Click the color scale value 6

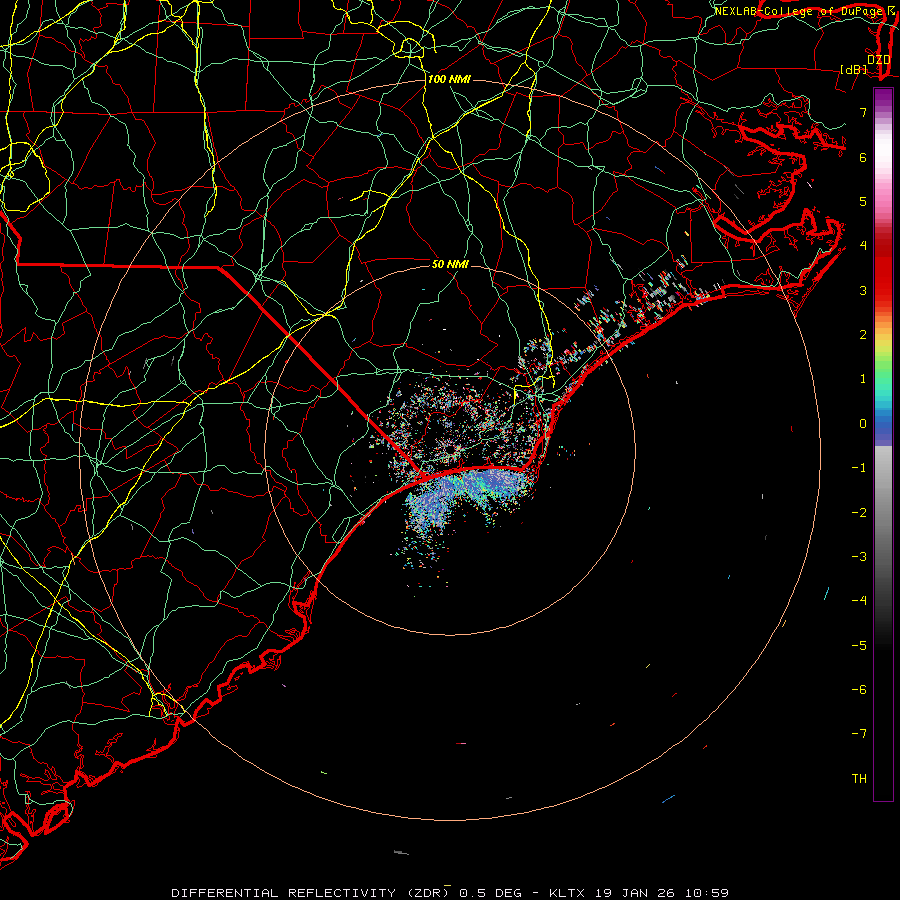863,157
